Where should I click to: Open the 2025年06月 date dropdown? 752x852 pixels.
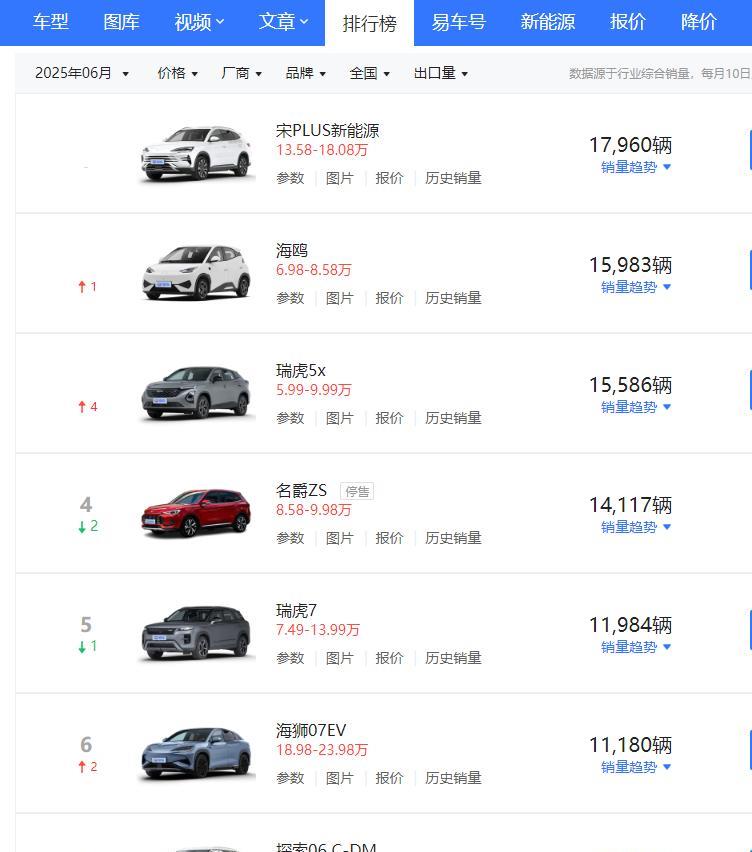coord(82,73)
